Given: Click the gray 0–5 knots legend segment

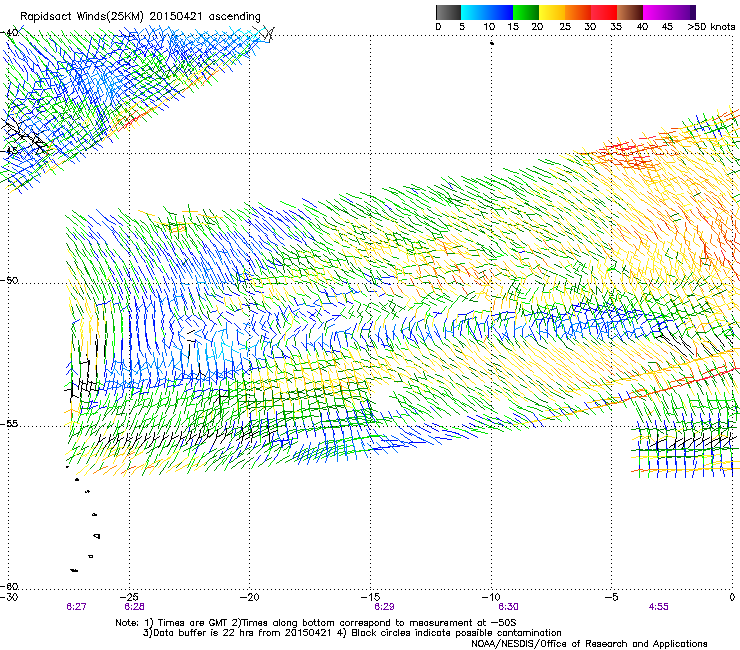Looking at the screenshot, I should (448, 12).
